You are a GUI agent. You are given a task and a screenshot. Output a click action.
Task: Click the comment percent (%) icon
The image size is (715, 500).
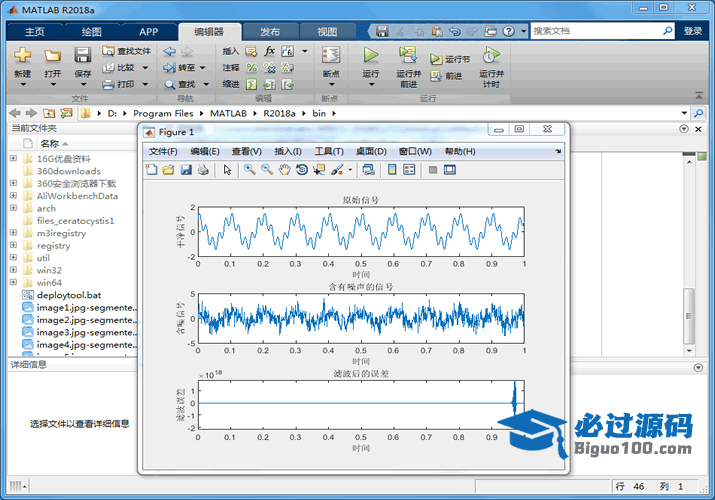tap(251, 68)
